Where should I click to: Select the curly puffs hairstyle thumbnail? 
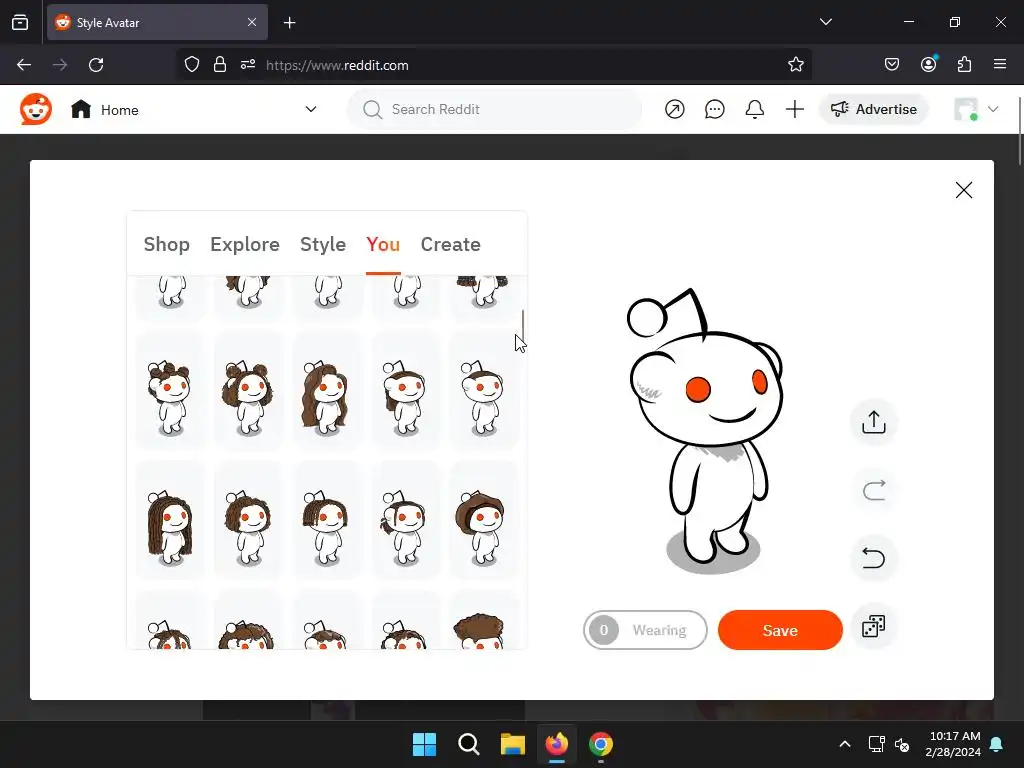pos(248,391)
